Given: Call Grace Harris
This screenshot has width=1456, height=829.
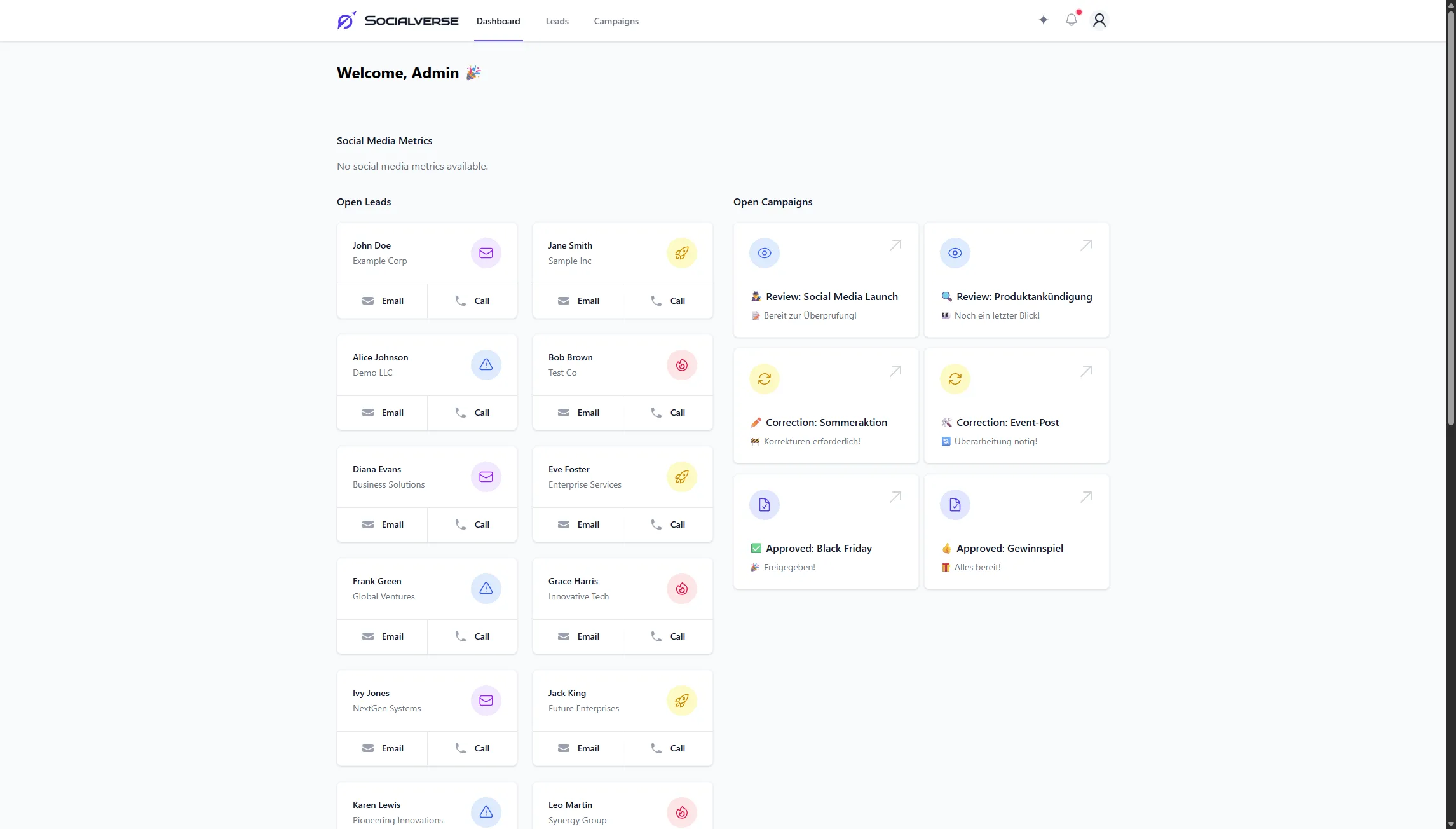Looking at the screenshot, I should (668, 636).
